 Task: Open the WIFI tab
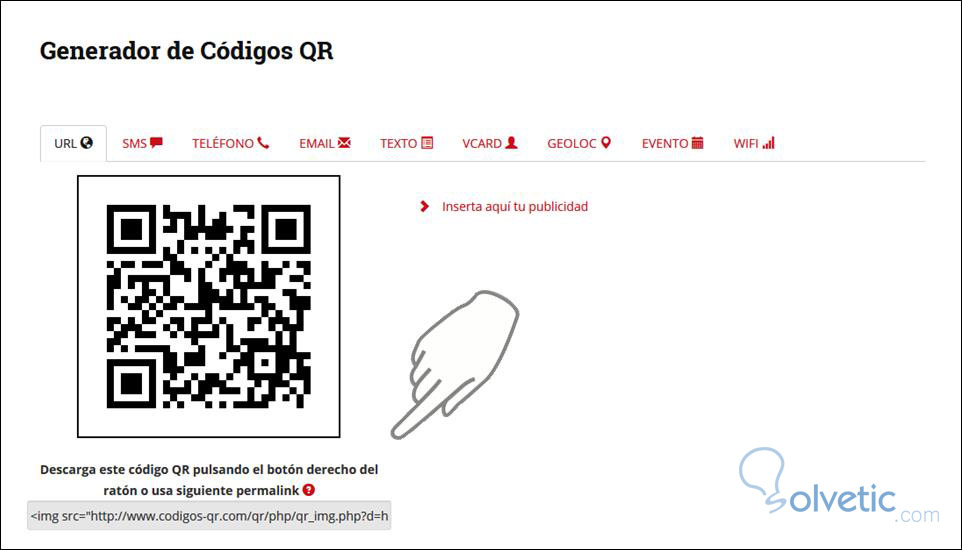[x=754, y=143]
